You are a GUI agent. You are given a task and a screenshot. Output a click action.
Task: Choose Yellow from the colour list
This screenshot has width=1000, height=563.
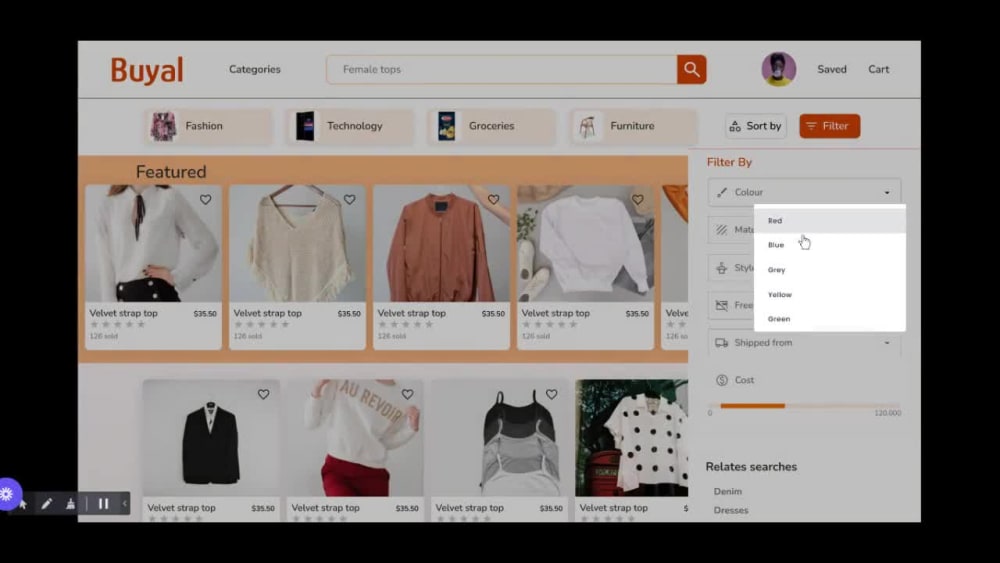[830, 295]
